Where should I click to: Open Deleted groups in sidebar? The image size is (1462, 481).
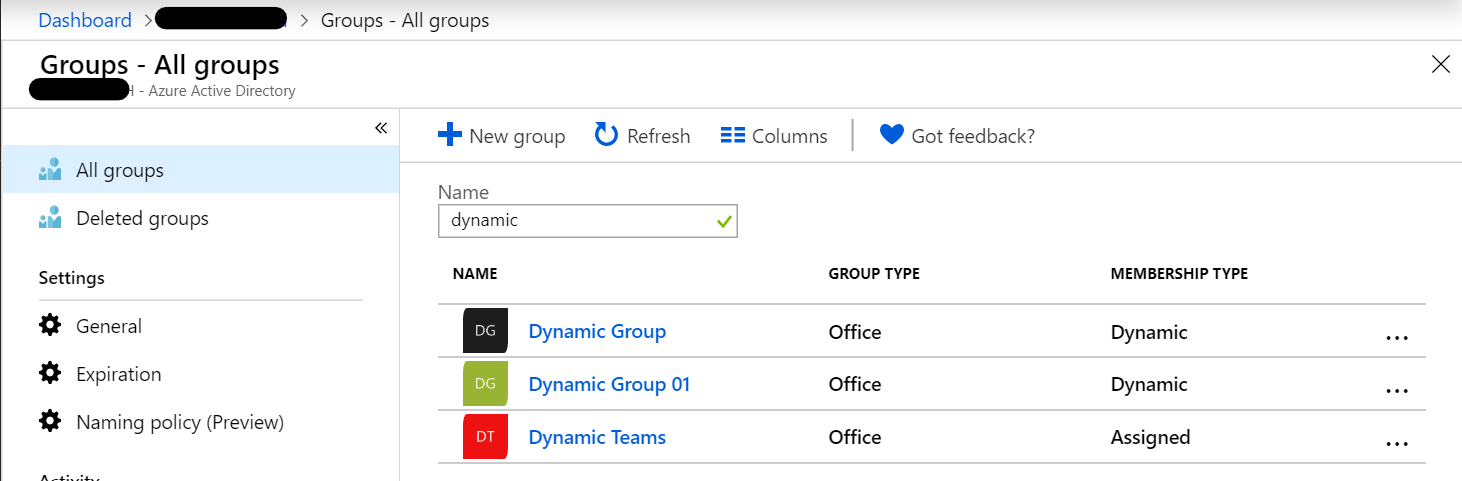[142, 218]
